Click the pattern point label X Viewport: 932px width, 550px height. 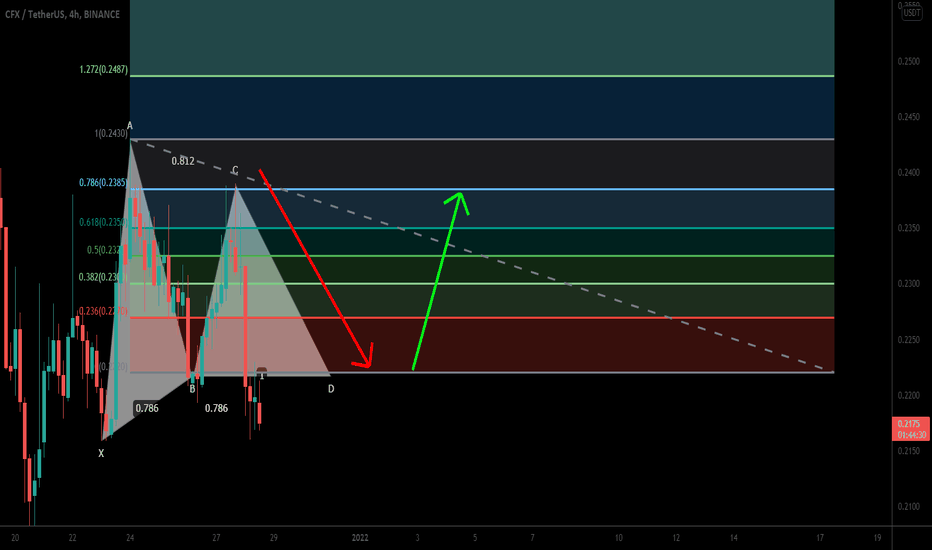(101, 453)
